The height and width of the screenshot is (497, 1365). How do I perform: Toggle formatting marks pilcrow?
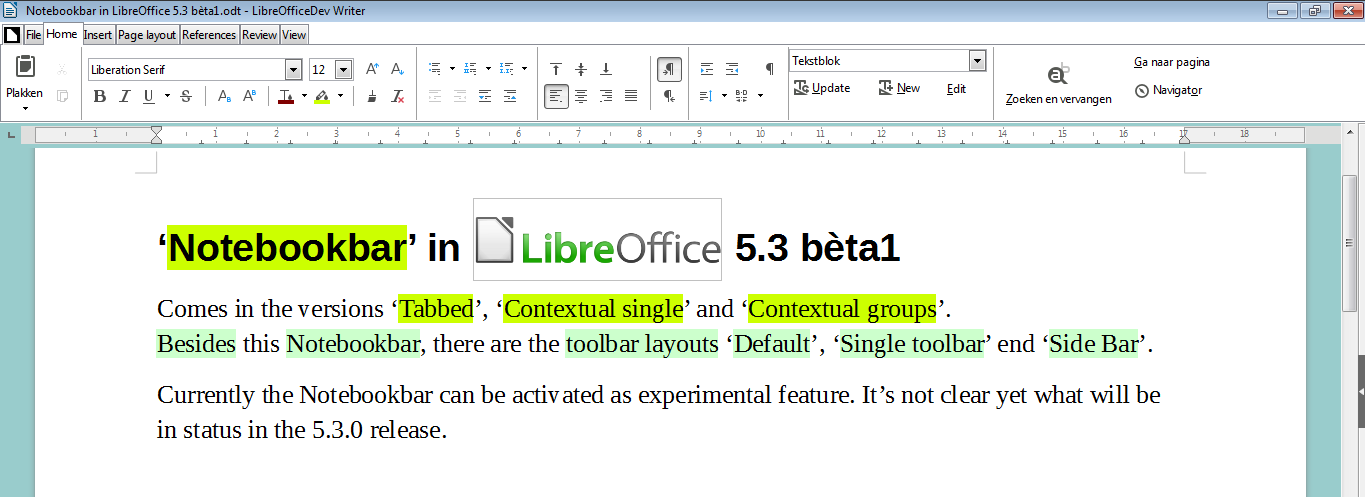click(769, 69)
